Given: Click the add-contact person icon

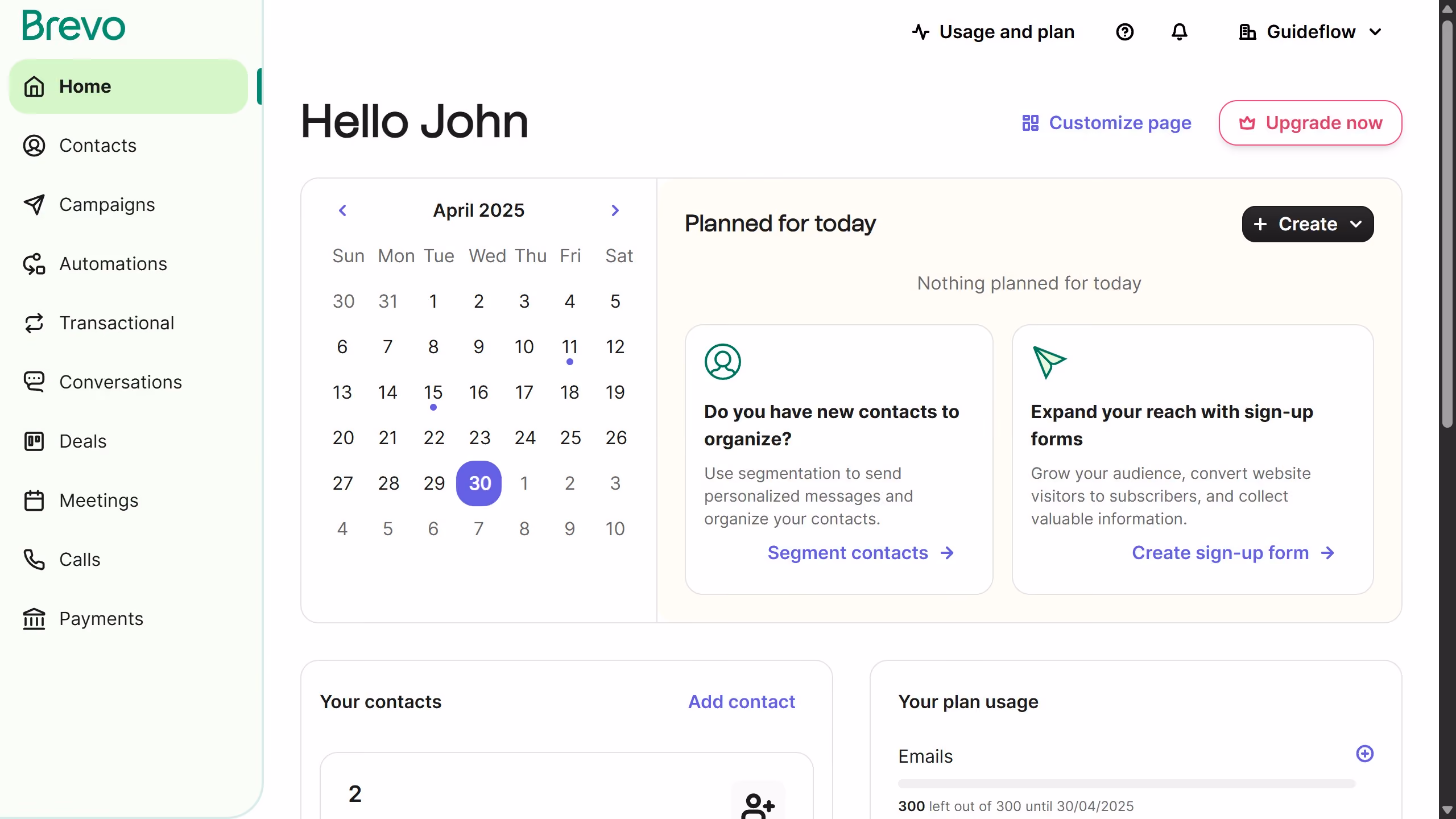Looking at the screenshot, I should point(758,805).
